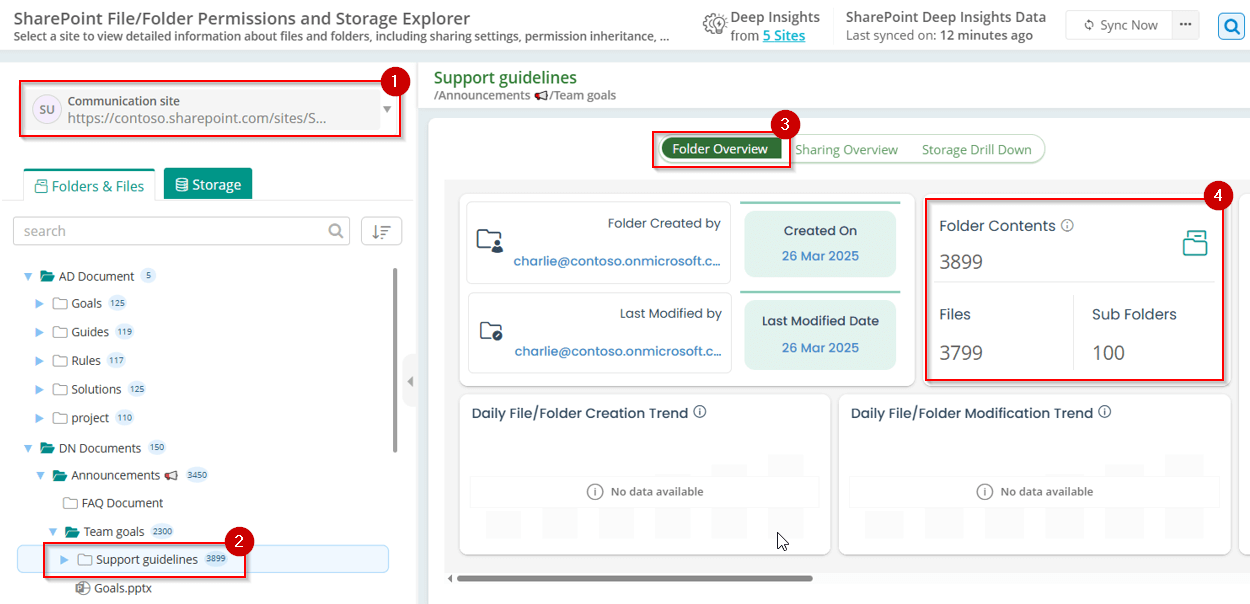Select the Deep Insights gear icon
Viewport: 1250px width, 604px height.
click(x=714, y=22)
